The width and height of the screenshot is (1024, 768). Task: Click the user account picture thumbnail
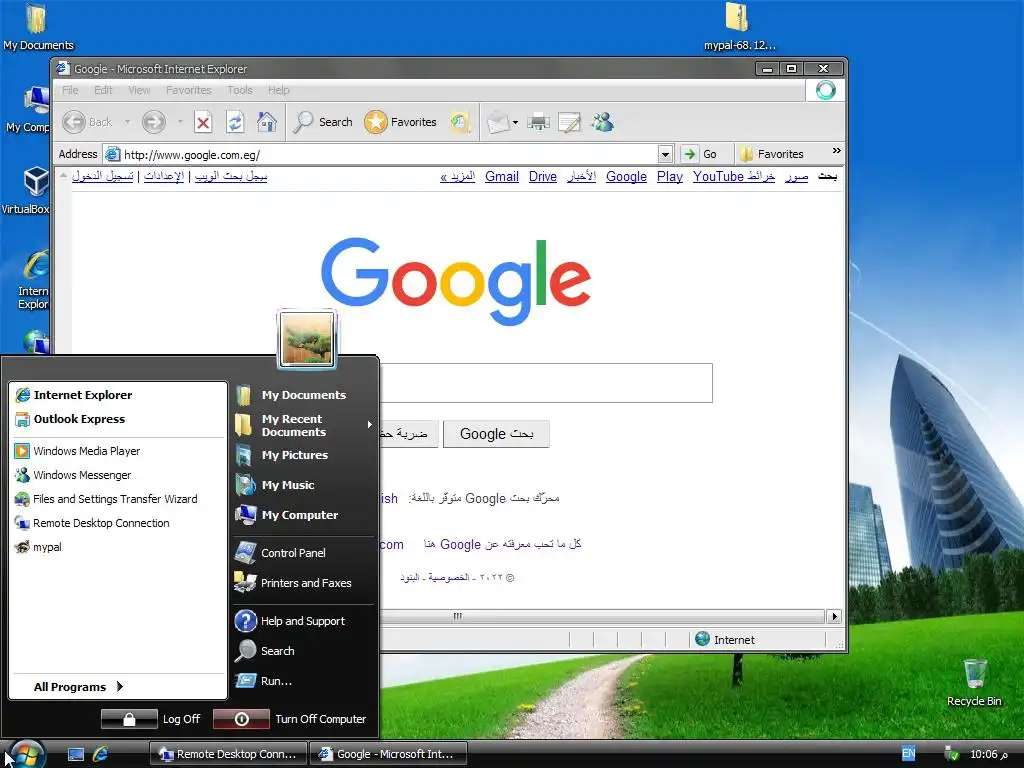307,340
